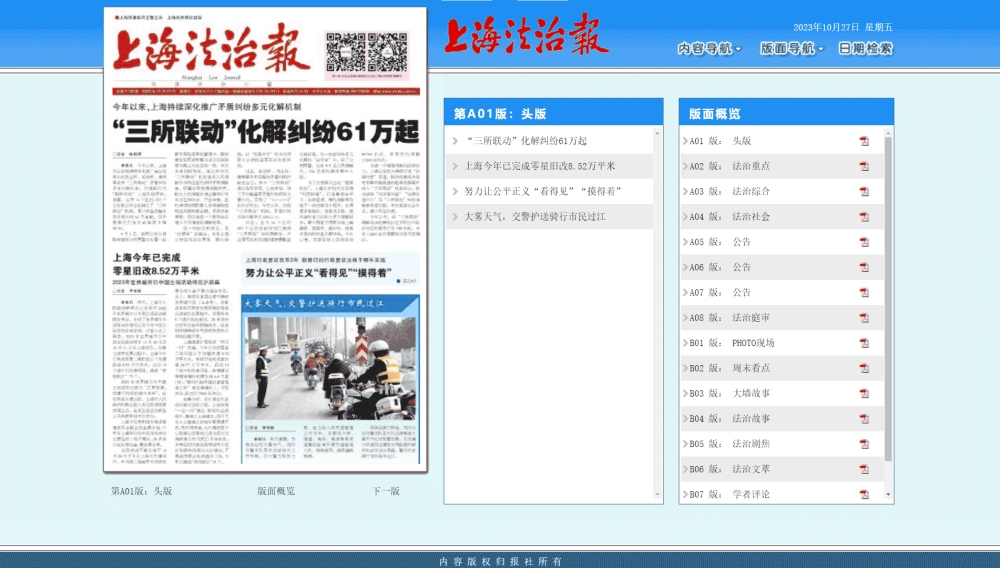Open article 大雾天气，交警护送骑行市民过江
This screenshot has width=1000, height=568.
(534, 217)
